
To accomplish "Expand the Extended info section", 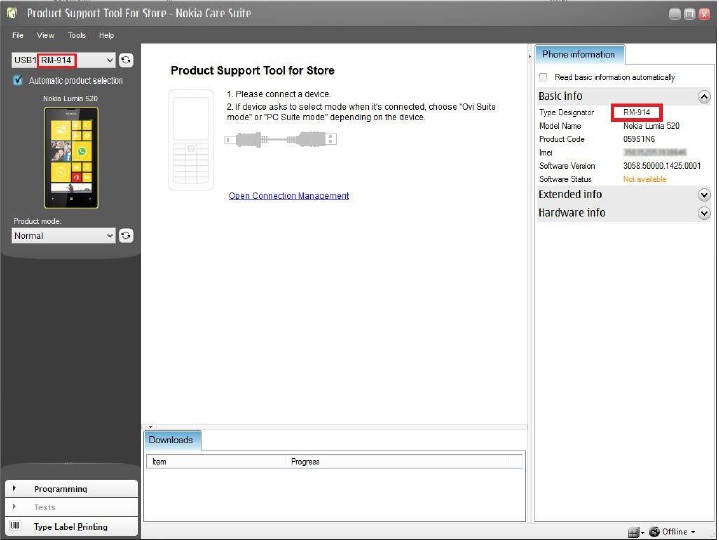I will 704,195.
